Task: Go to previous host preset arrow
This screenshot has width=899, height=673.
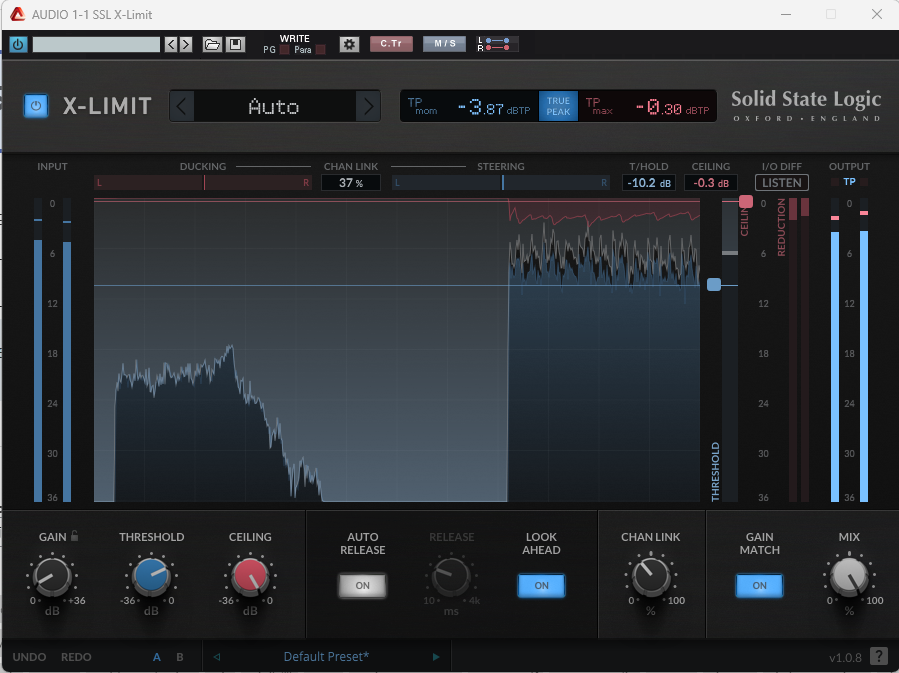Action: point(171,44)
